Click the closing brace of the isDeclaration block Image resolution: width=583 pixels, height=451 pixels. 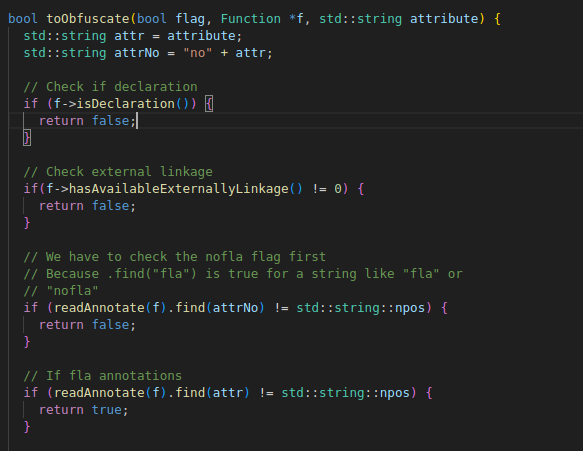coord(27,138)
